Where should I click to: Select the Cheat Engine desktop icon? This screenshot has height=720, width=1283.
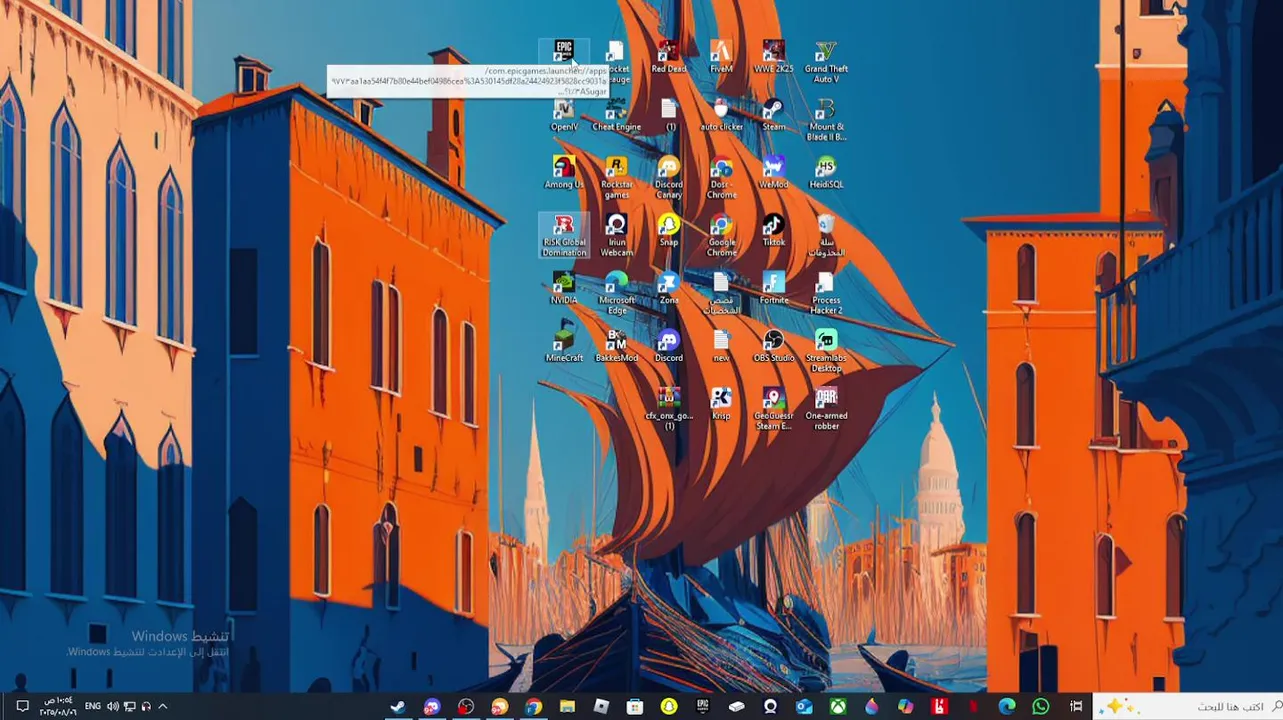(616, 114)
